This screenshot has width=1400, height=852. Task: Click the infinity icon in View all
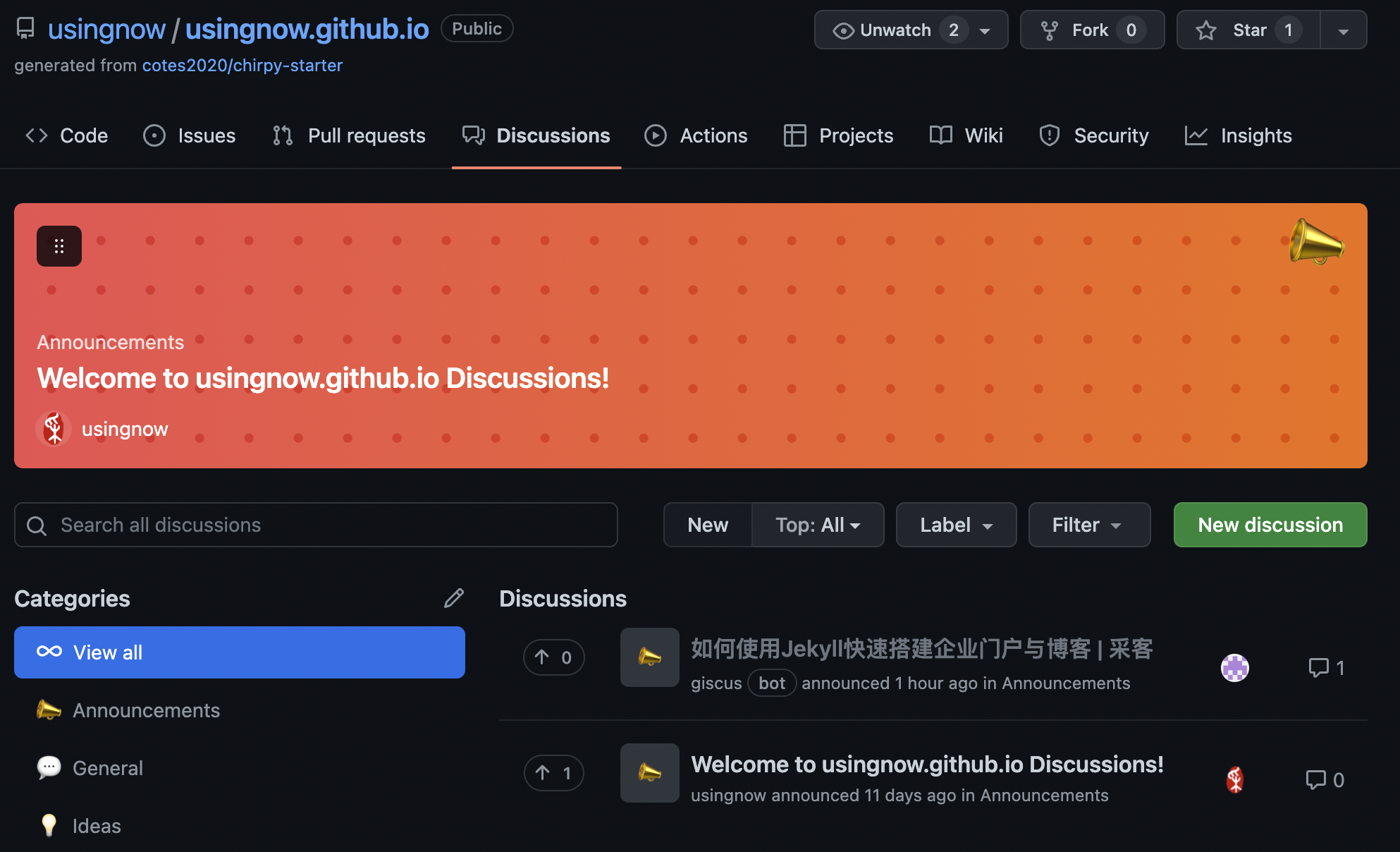(49, 652)
